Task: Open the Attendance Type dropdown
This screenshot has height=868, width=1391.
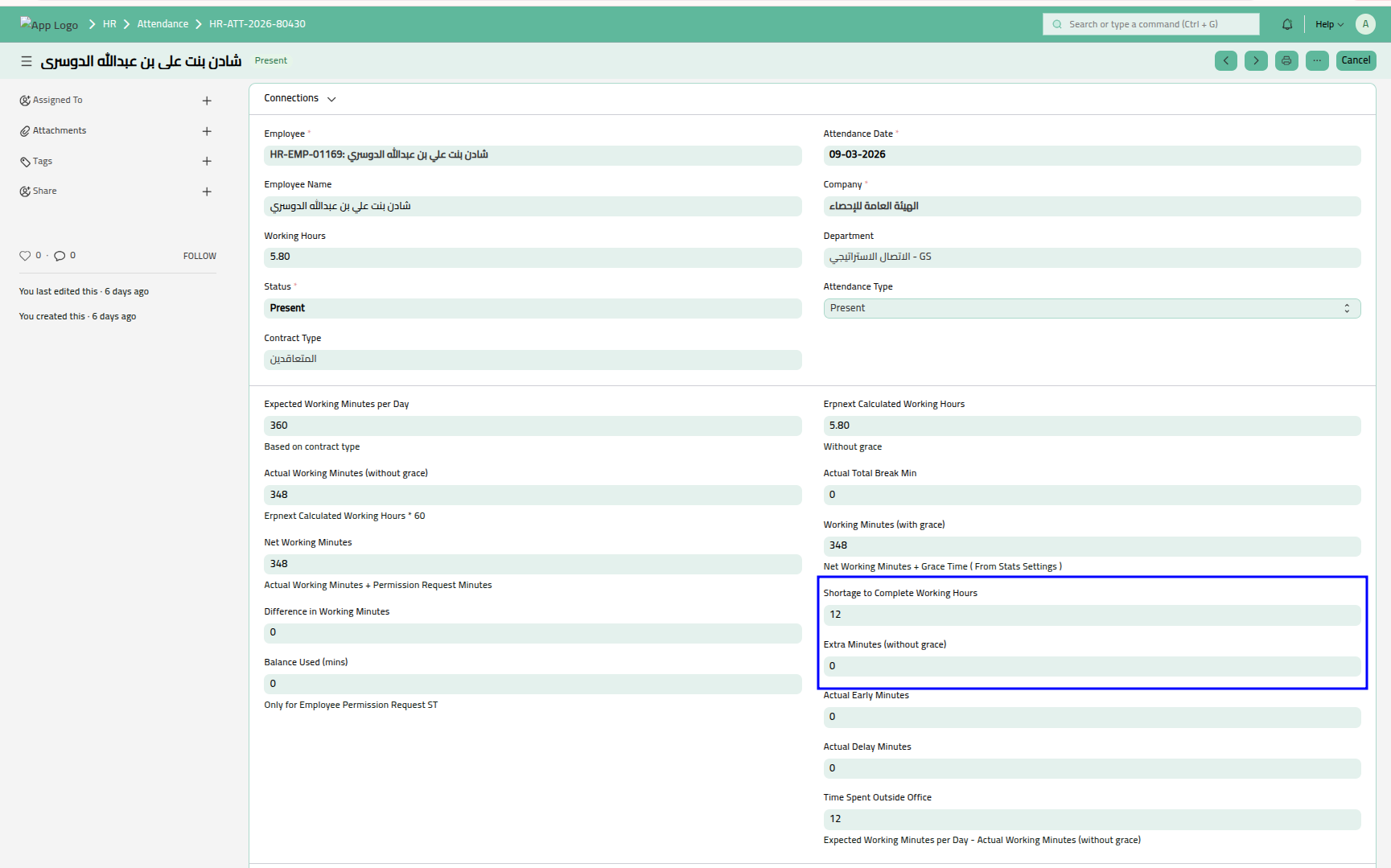Action: pyautogui.click(x=1091, y=308)
